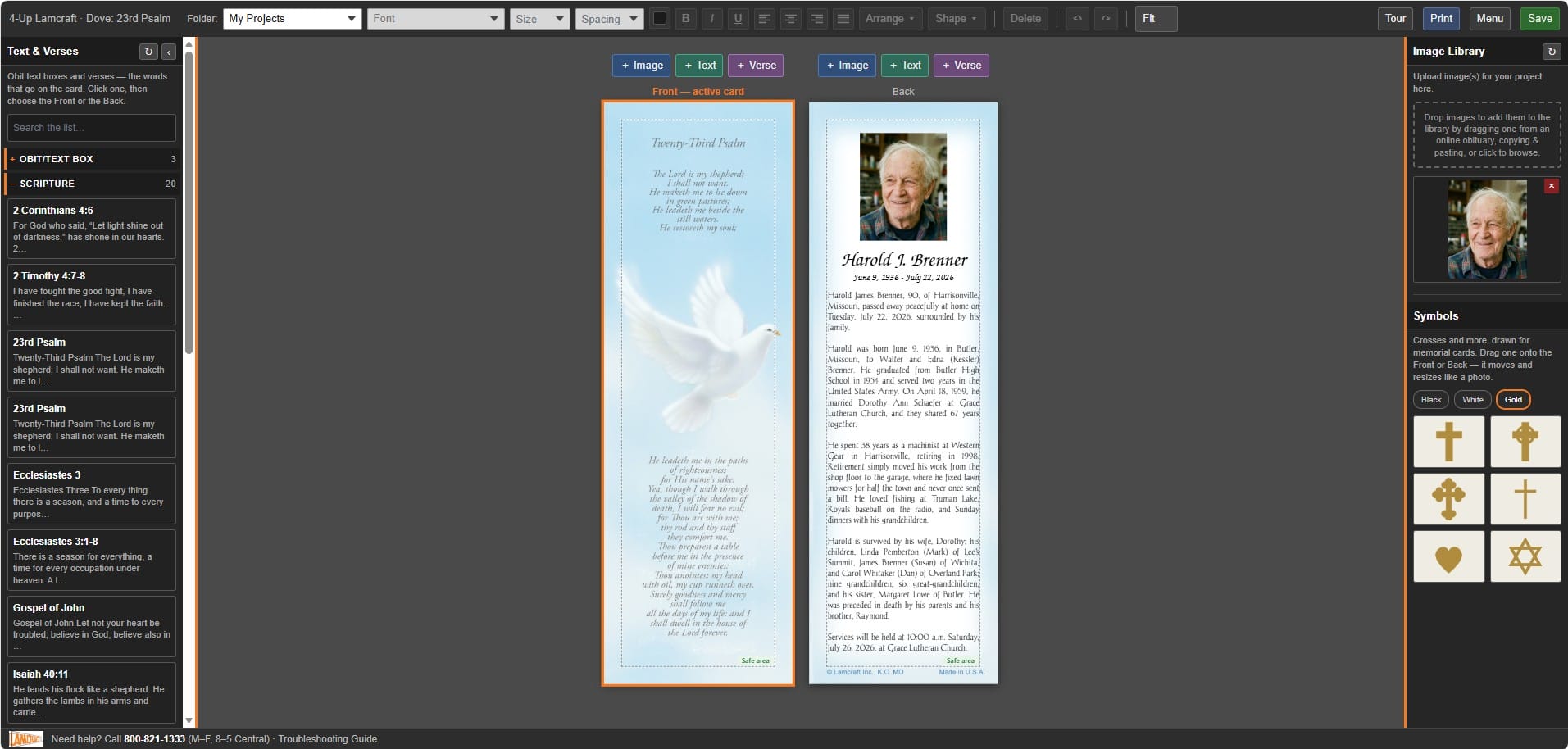Select the gold Celtic cross symbol
Image resolution: width=1568 pixels, height=749 pixels.
tap(1525, 442)
